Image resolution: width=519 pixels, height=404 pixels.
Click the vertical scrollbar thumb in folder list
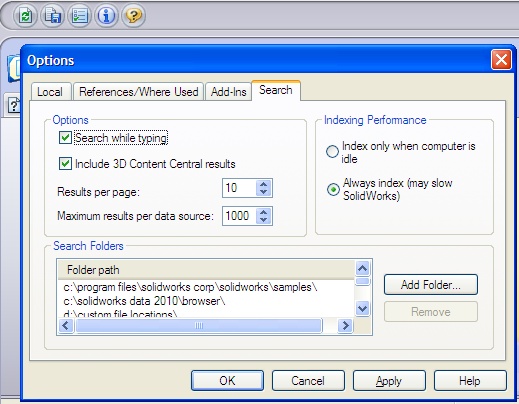pos(362,281)
